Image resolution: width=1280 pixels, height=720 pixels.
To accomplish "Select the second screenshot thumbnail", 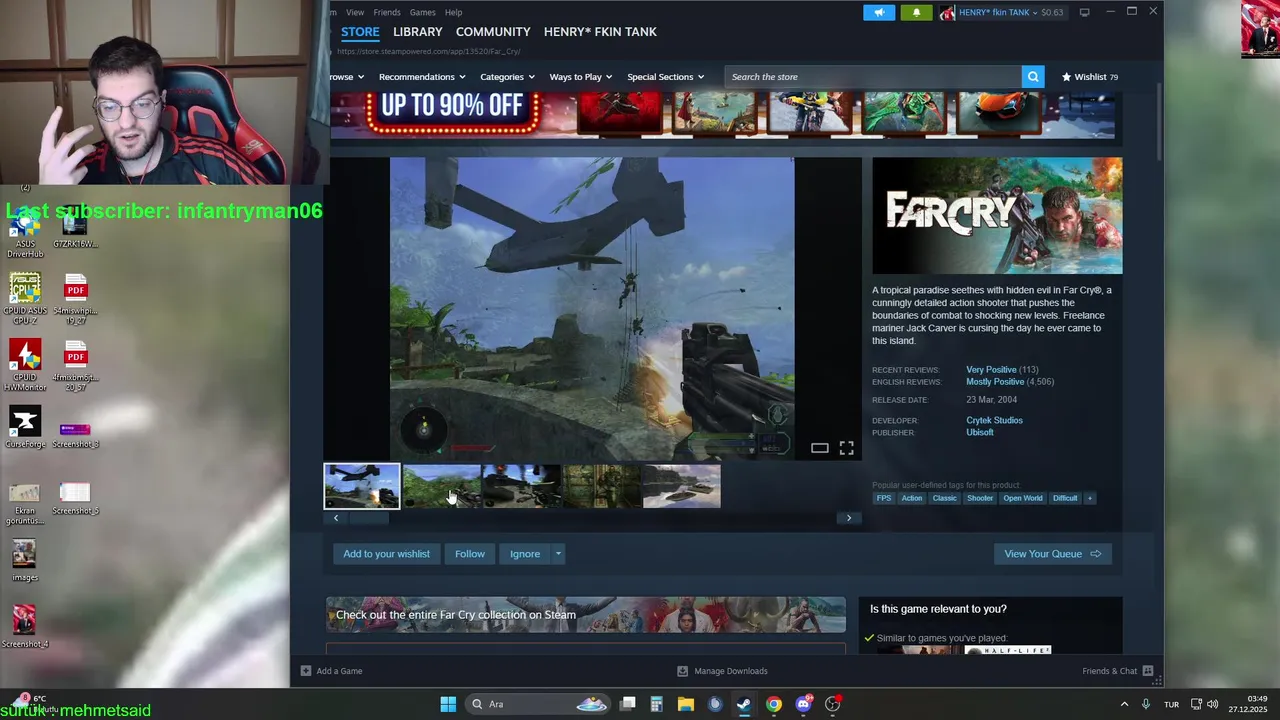I will 442,486.
